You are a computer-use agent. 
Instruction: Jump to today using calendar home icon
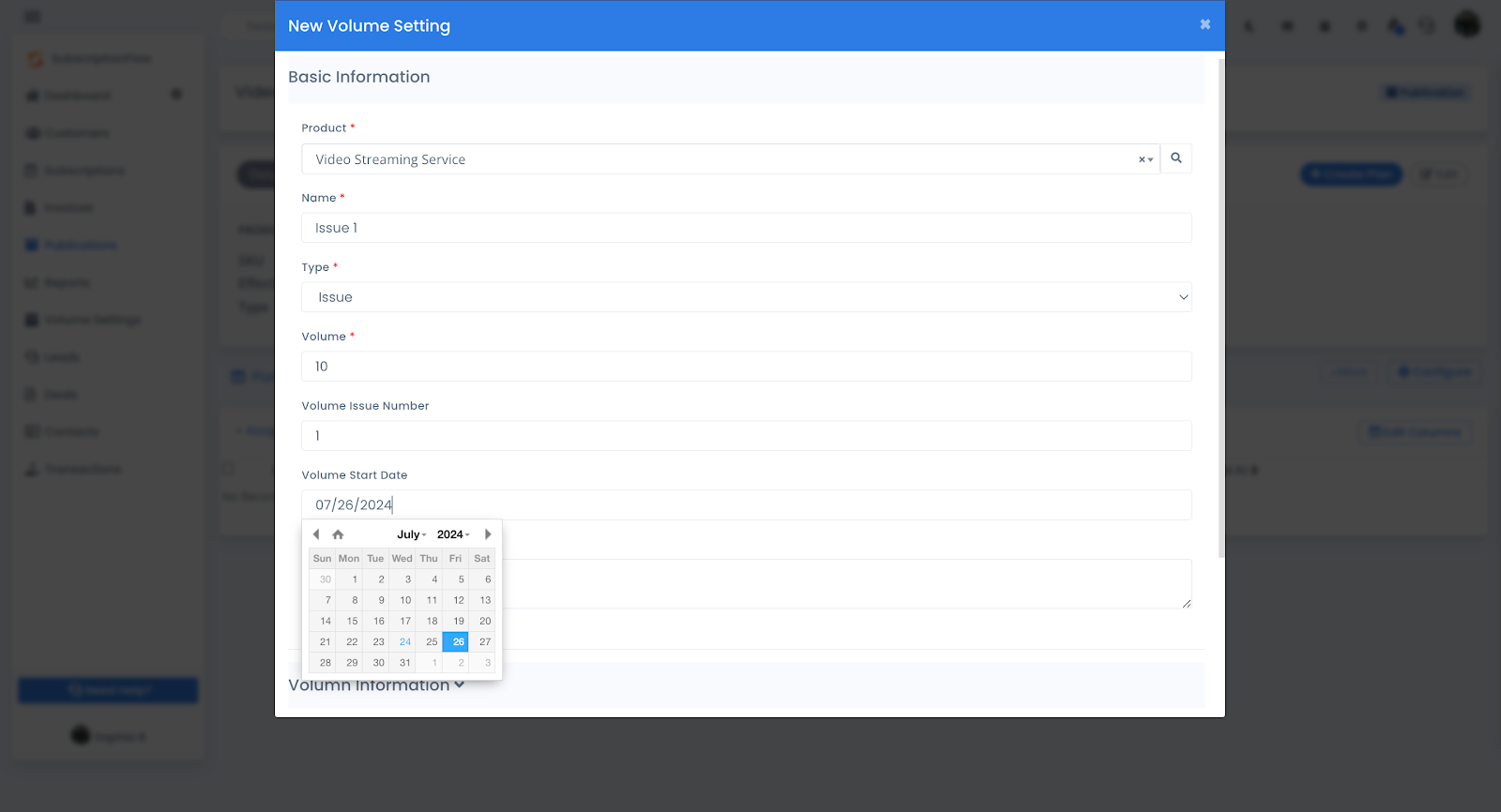[x=338, y=534]
